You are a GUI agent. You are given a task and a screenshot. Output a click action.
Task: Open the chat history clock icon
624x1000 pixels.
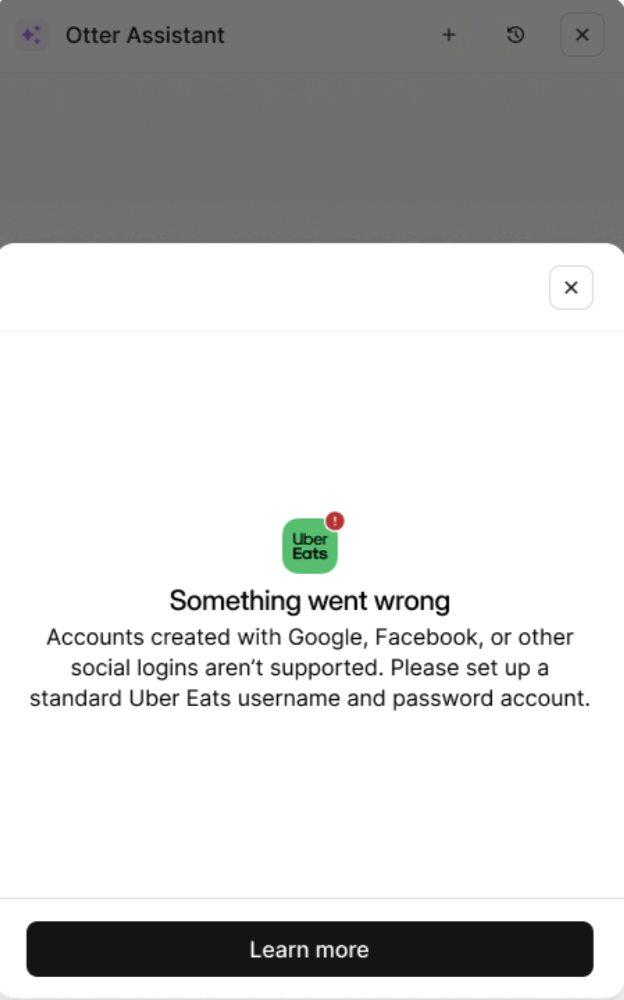516,34
